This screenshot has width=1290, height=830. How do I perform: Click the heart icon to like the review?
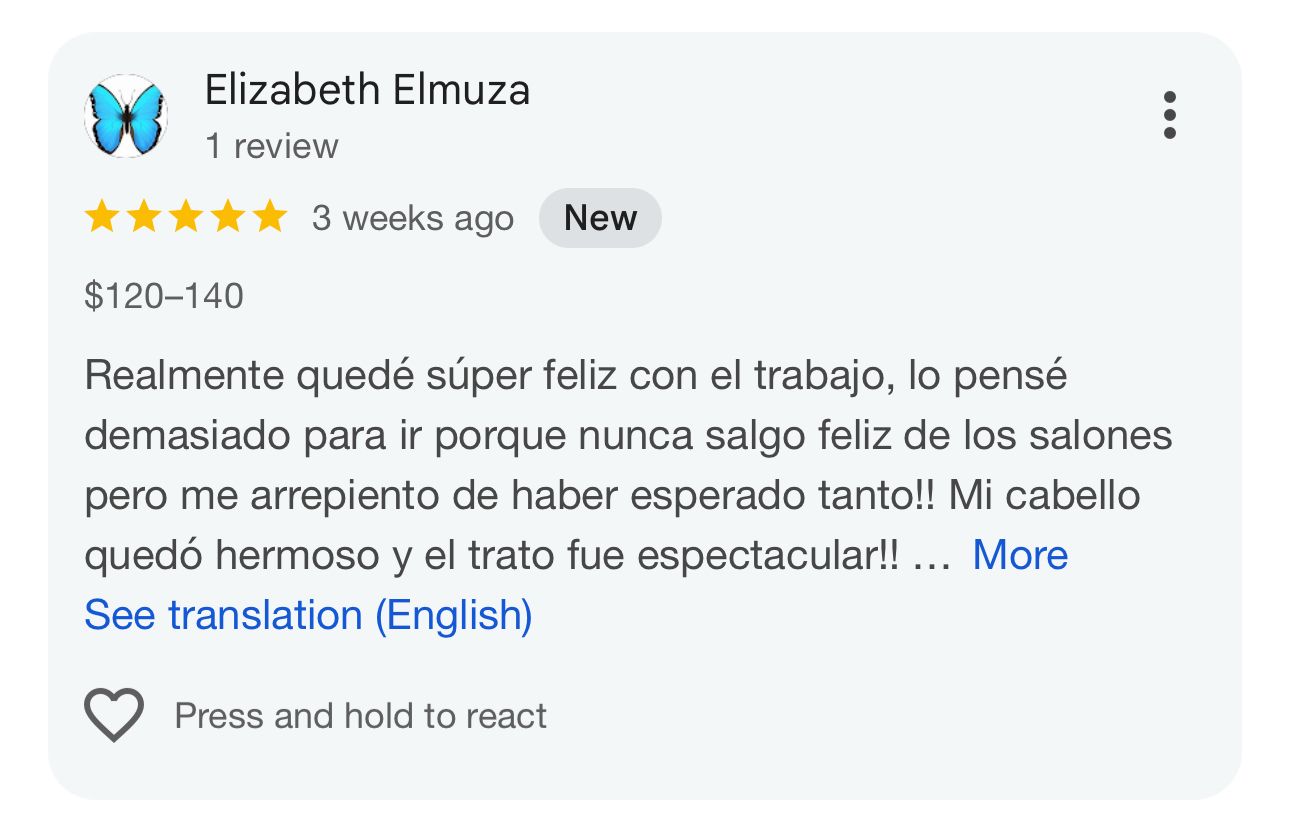(114, 715)
